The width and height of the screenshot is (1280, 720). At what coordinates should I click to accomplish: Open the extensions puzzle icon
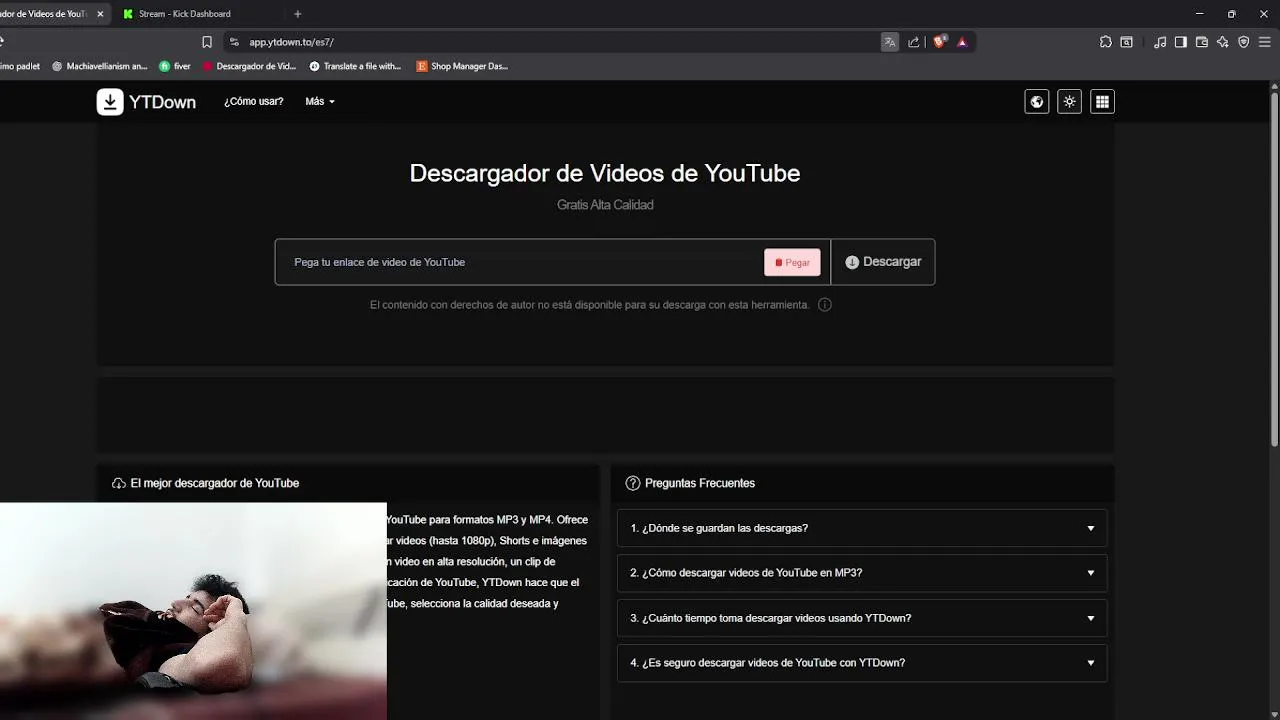click(1105, 42)
